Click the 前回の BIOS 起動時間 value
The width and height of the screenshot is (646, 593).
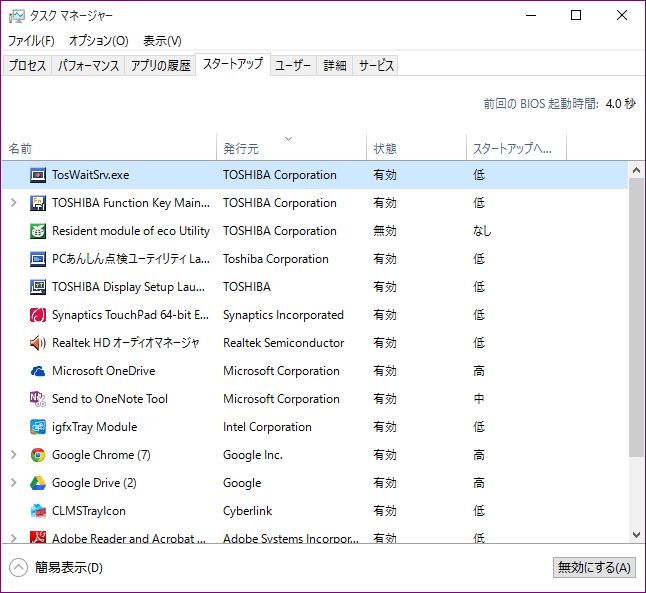coord(620,103)
